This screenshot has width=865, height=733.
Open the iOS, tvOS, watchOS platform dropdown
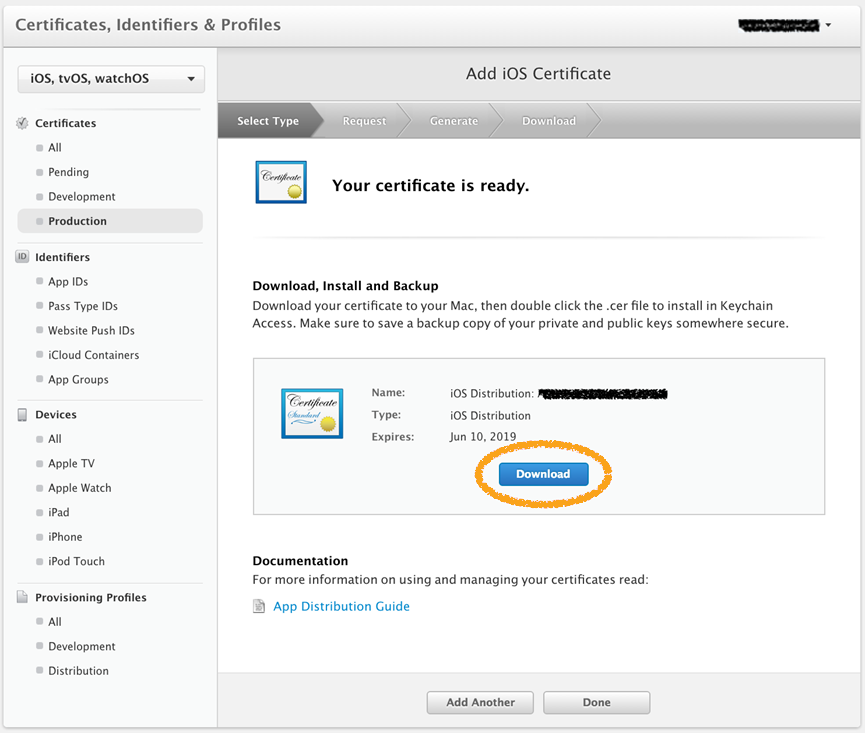click(x=111, y=78)
